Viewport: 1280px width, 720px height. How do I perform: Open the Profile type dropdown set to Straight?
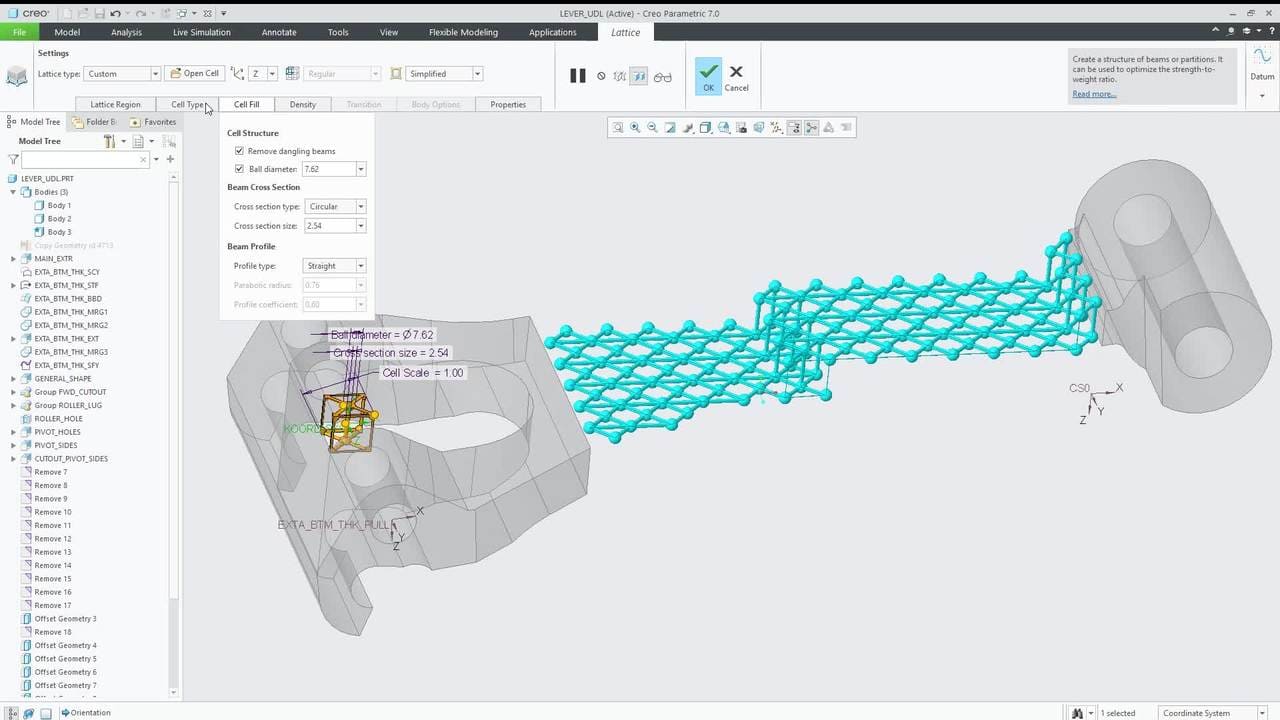360,266
